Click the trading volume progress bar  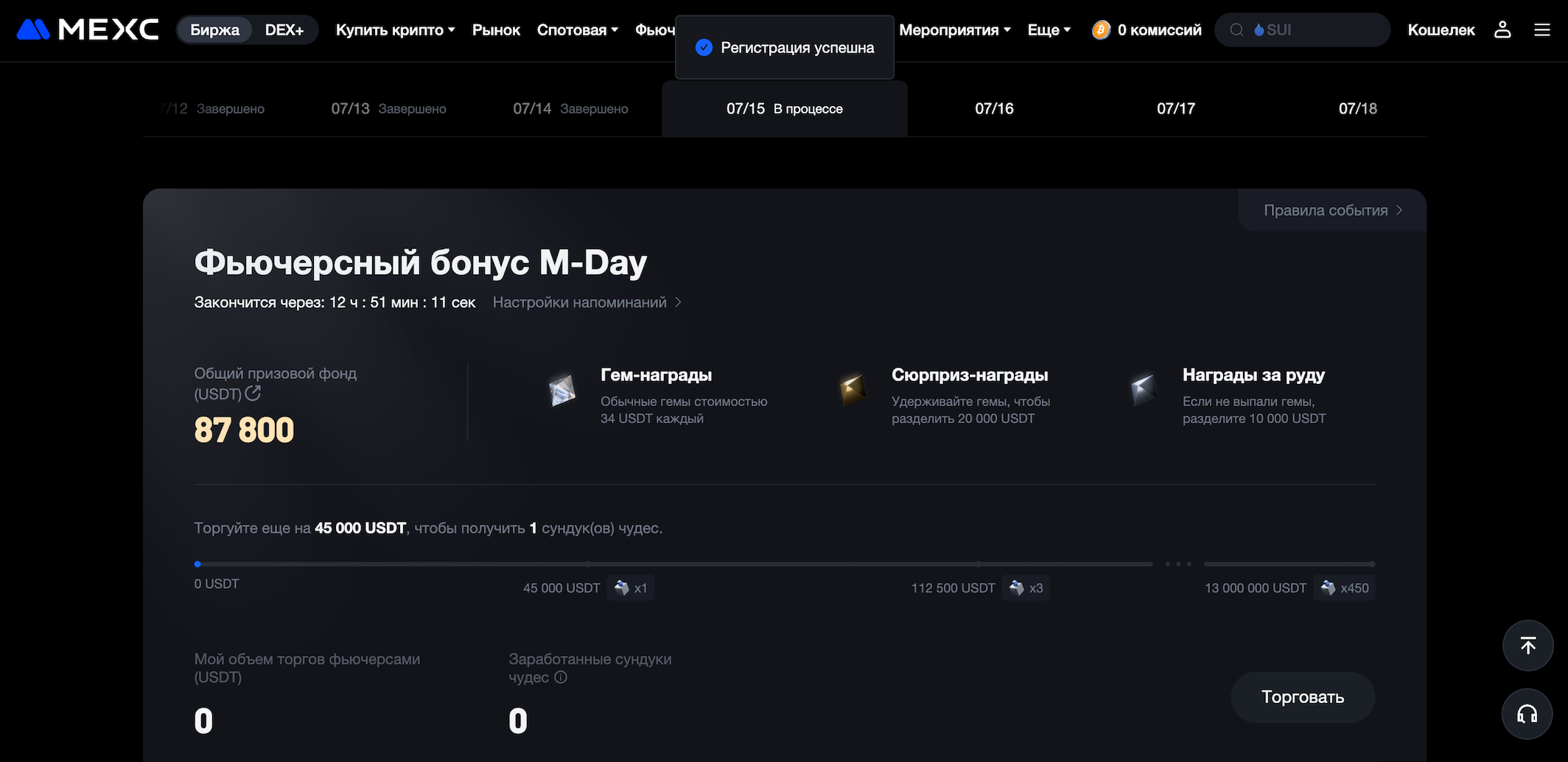[x=673, y=564]
